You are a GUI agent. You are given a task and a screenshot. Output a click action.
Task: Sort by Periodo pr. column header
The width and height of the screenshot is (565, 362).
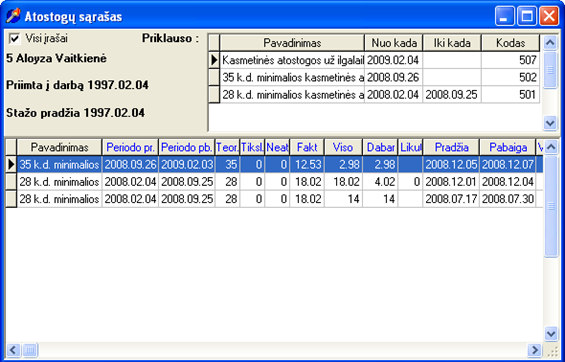tap(130, 147)
